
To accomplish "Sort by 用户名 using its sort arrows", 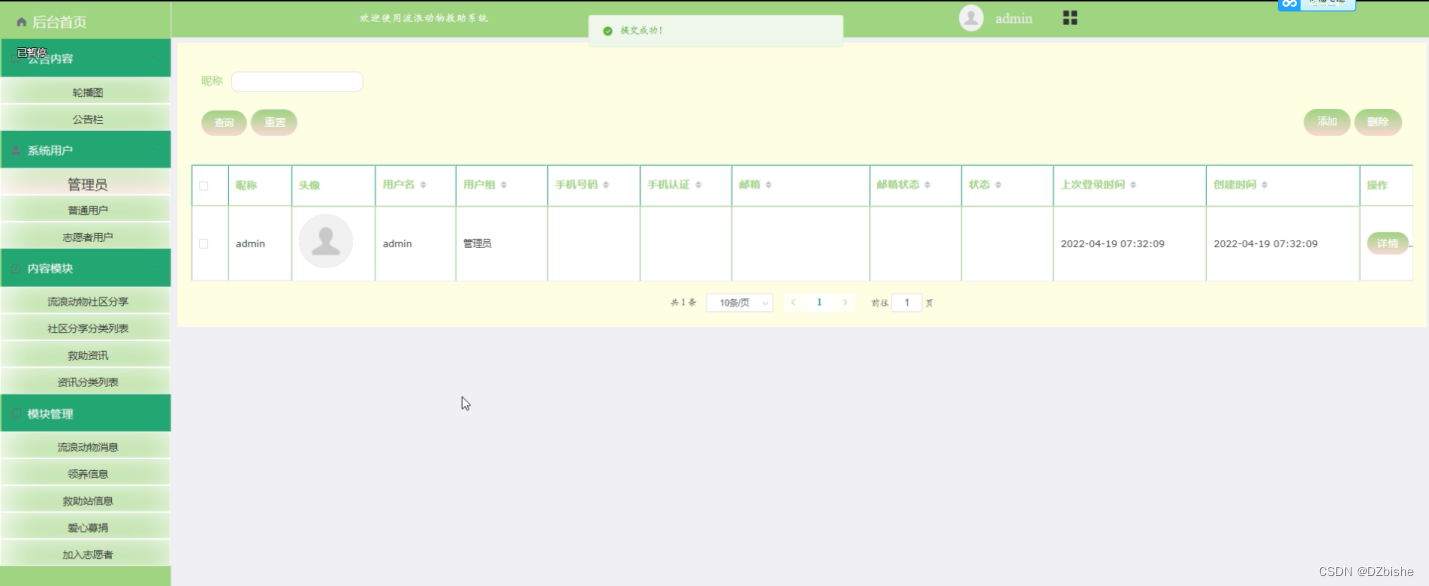I will click(x=423, y=185).
